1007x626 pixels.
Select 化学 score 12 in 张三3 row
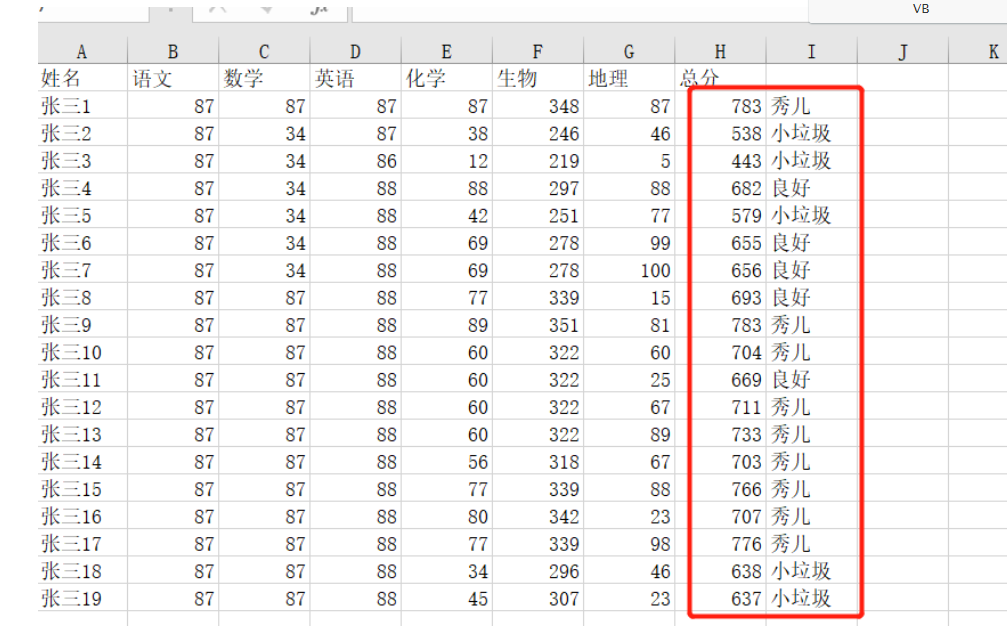pyautogui.click(x=446, y=160)
